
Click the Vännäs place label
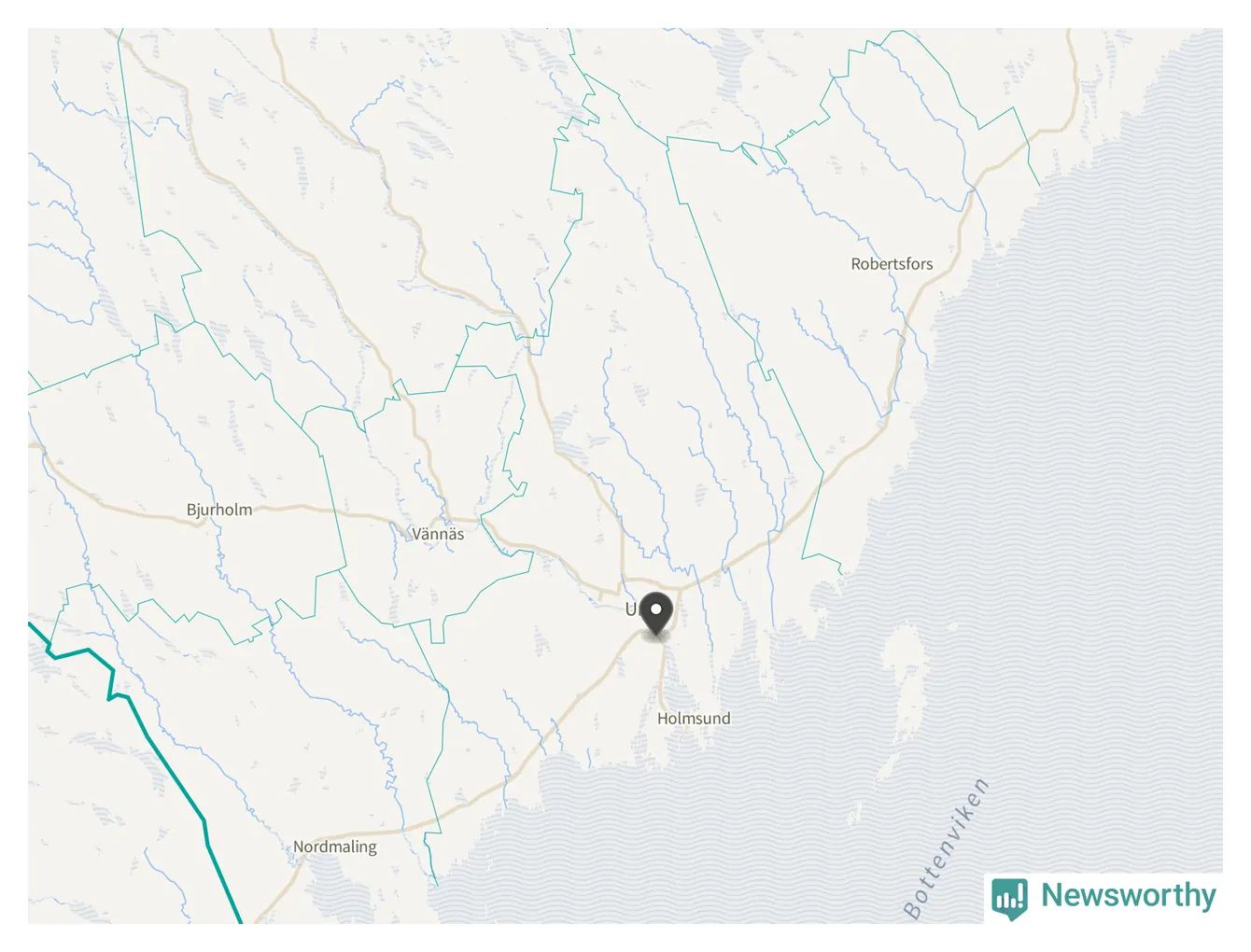(438, 534)
